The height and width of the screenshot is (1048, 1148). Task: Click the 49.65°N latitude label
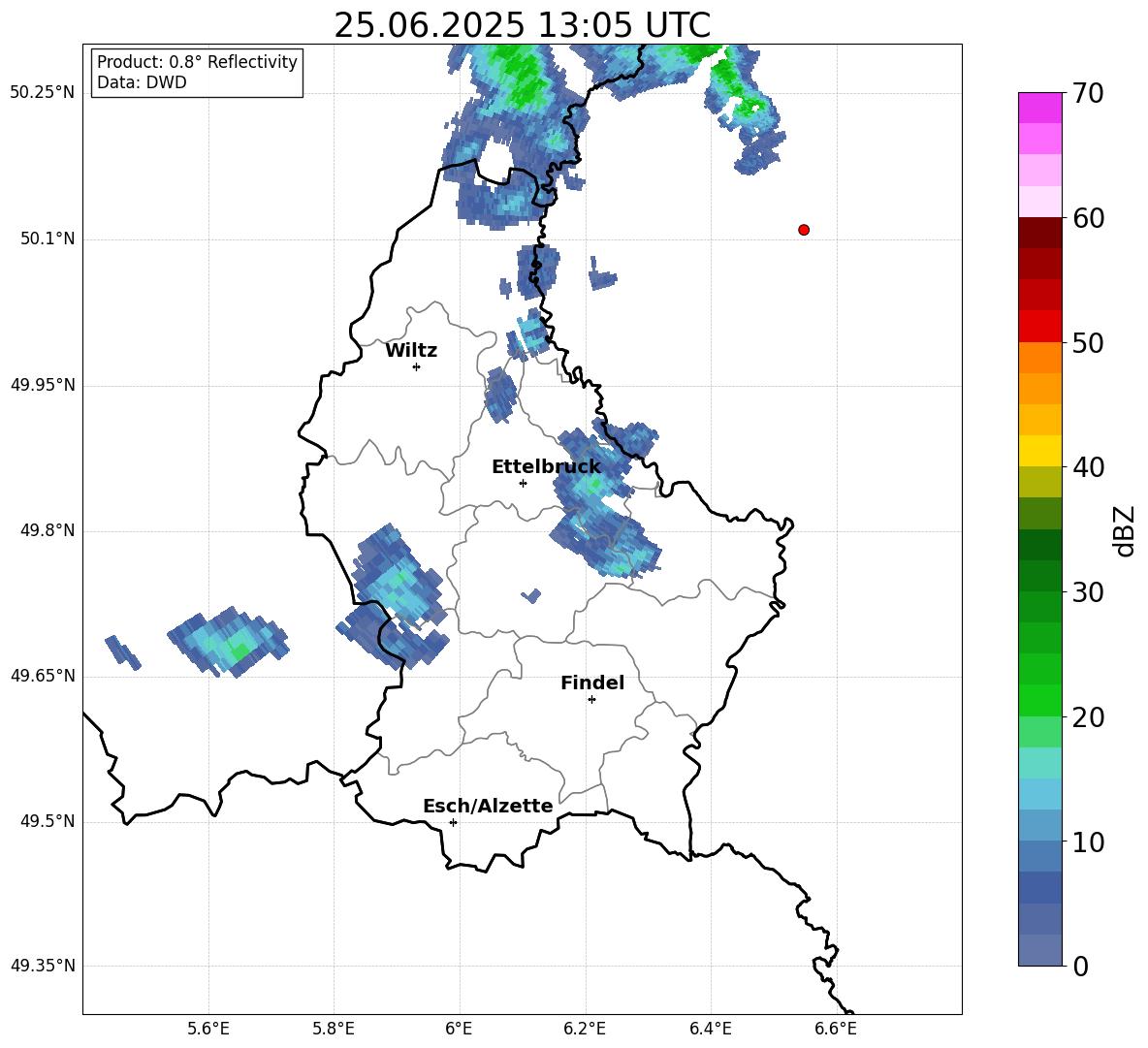pyautogui.click(x=43, y=676)
